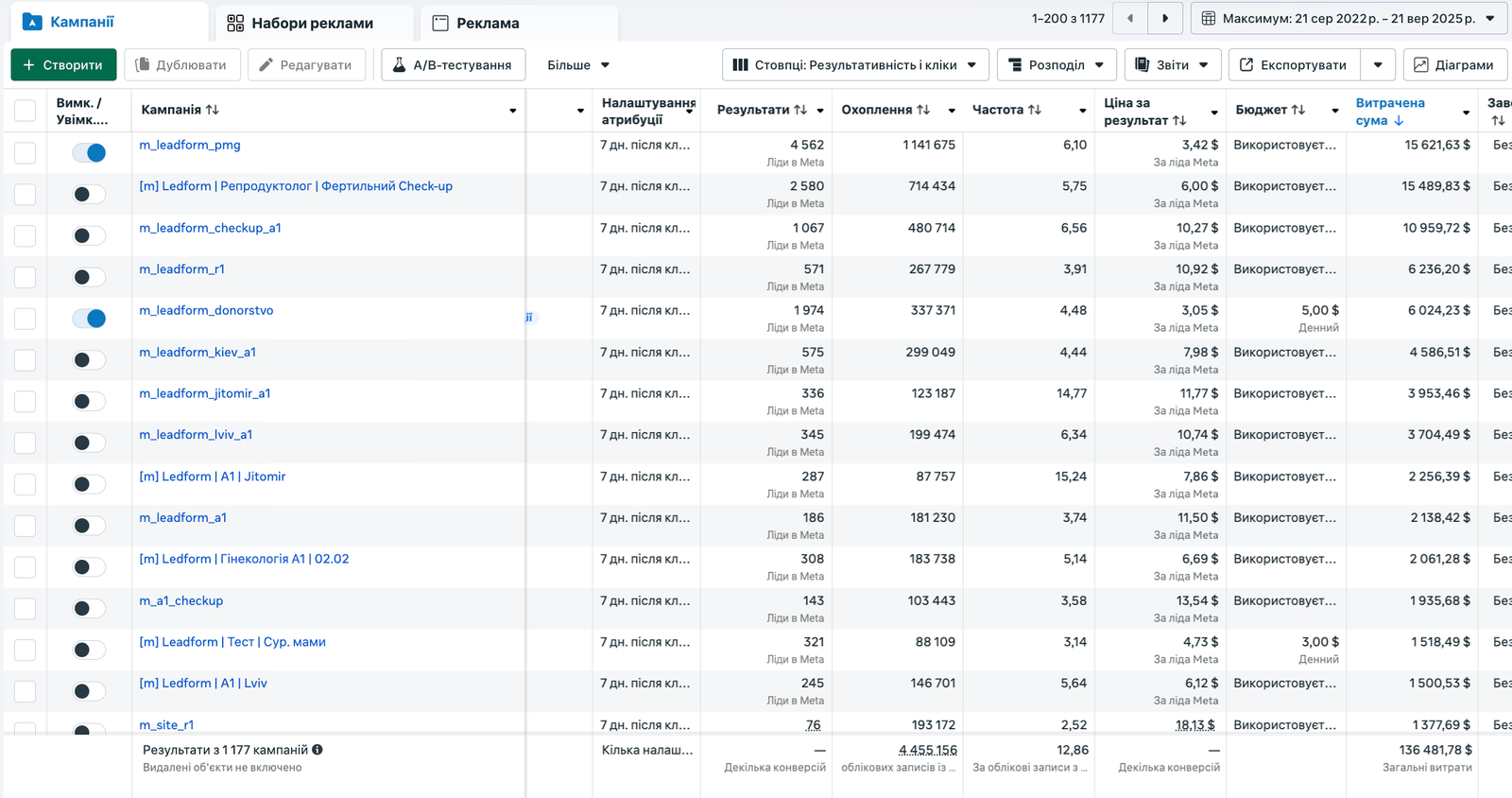Disable the m_leadform_donorstvo campaign switch

pos(89,319)
